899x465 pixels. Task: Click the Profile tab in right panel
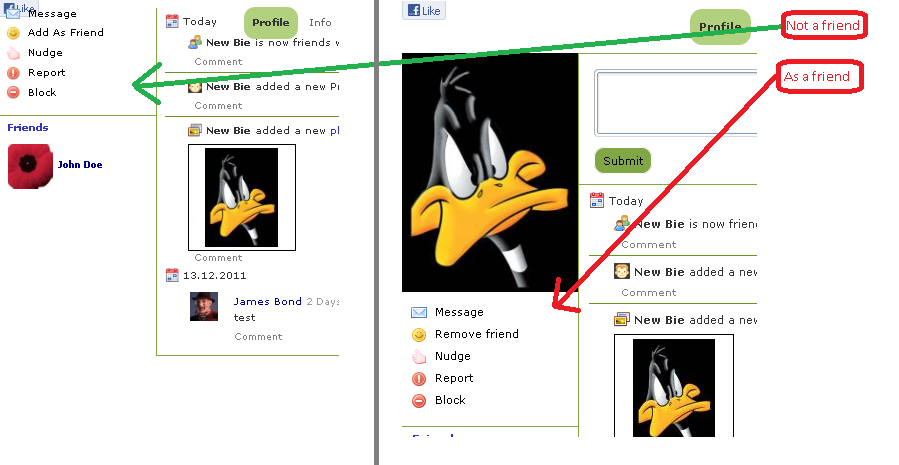click(720, 26)
